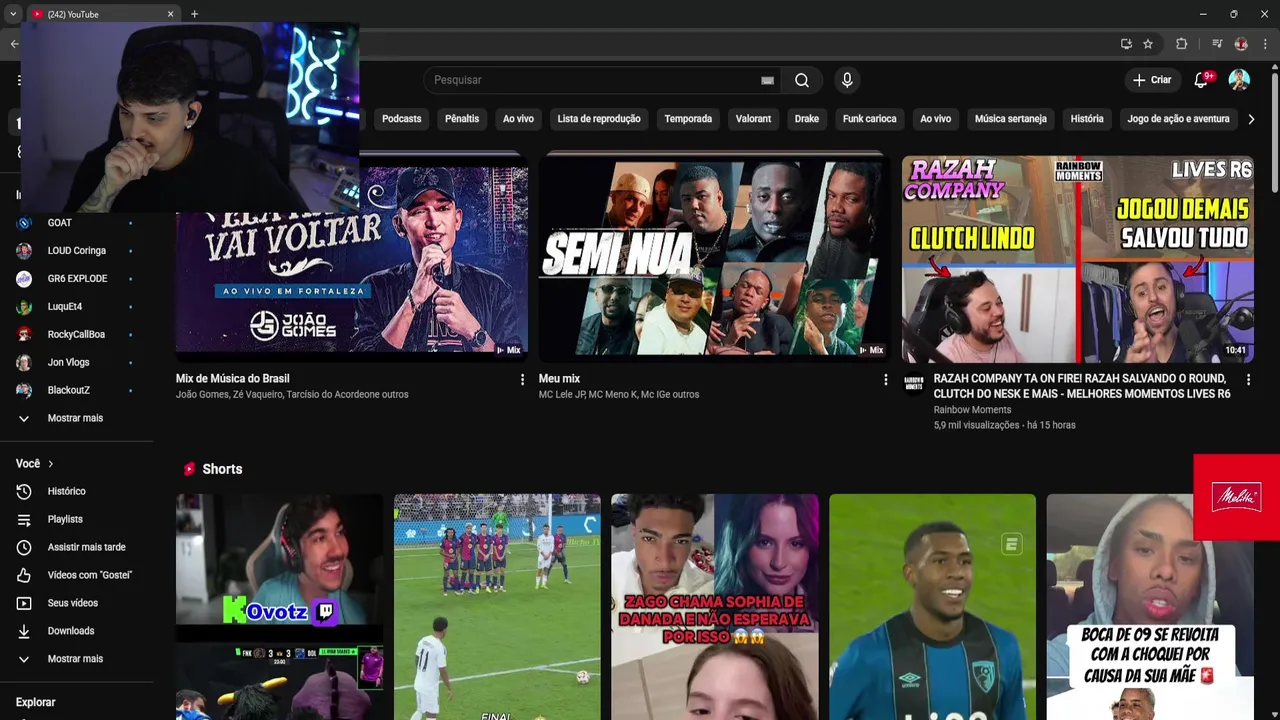Open the LOUD Coringa channel
Screen dimensions: 1280x720
75,251
